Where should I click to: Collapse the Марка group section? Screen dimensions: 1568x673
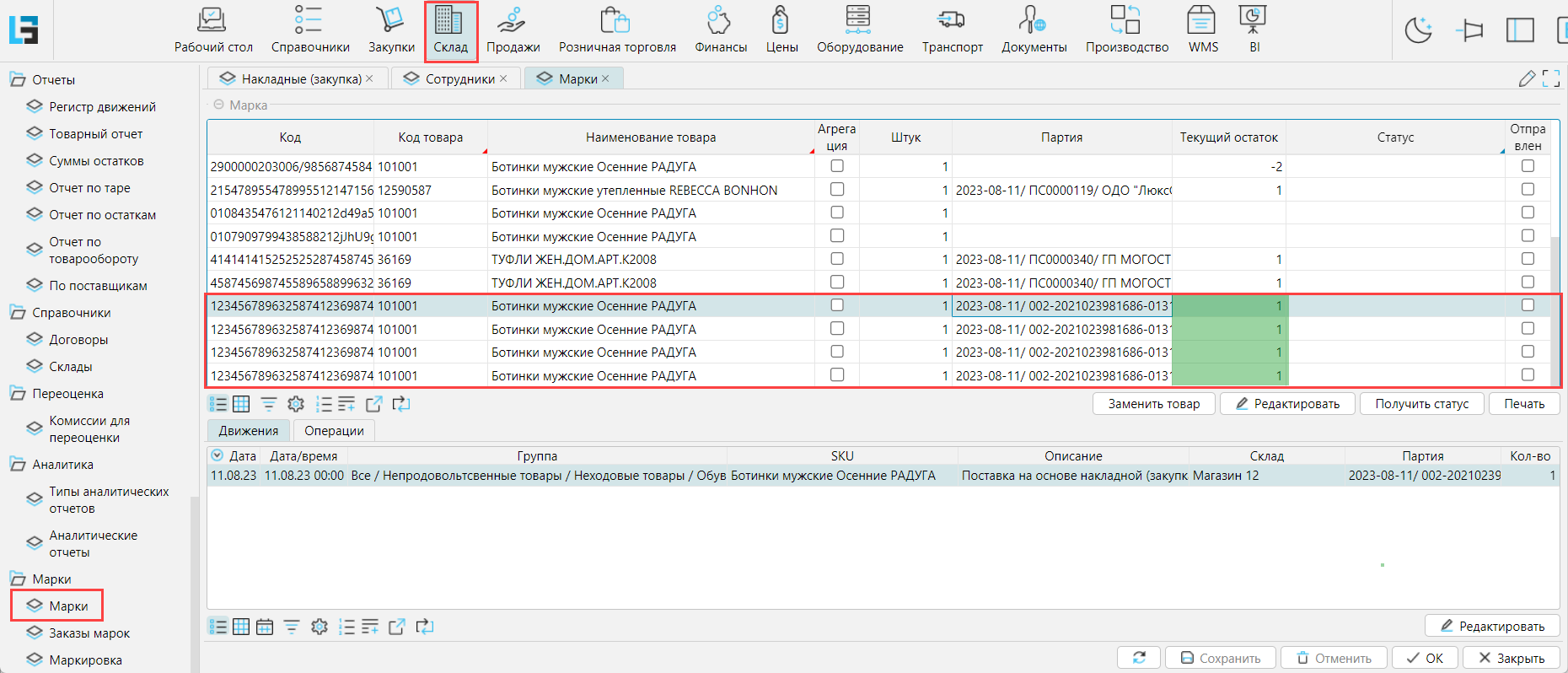click(x=219, y=105)
